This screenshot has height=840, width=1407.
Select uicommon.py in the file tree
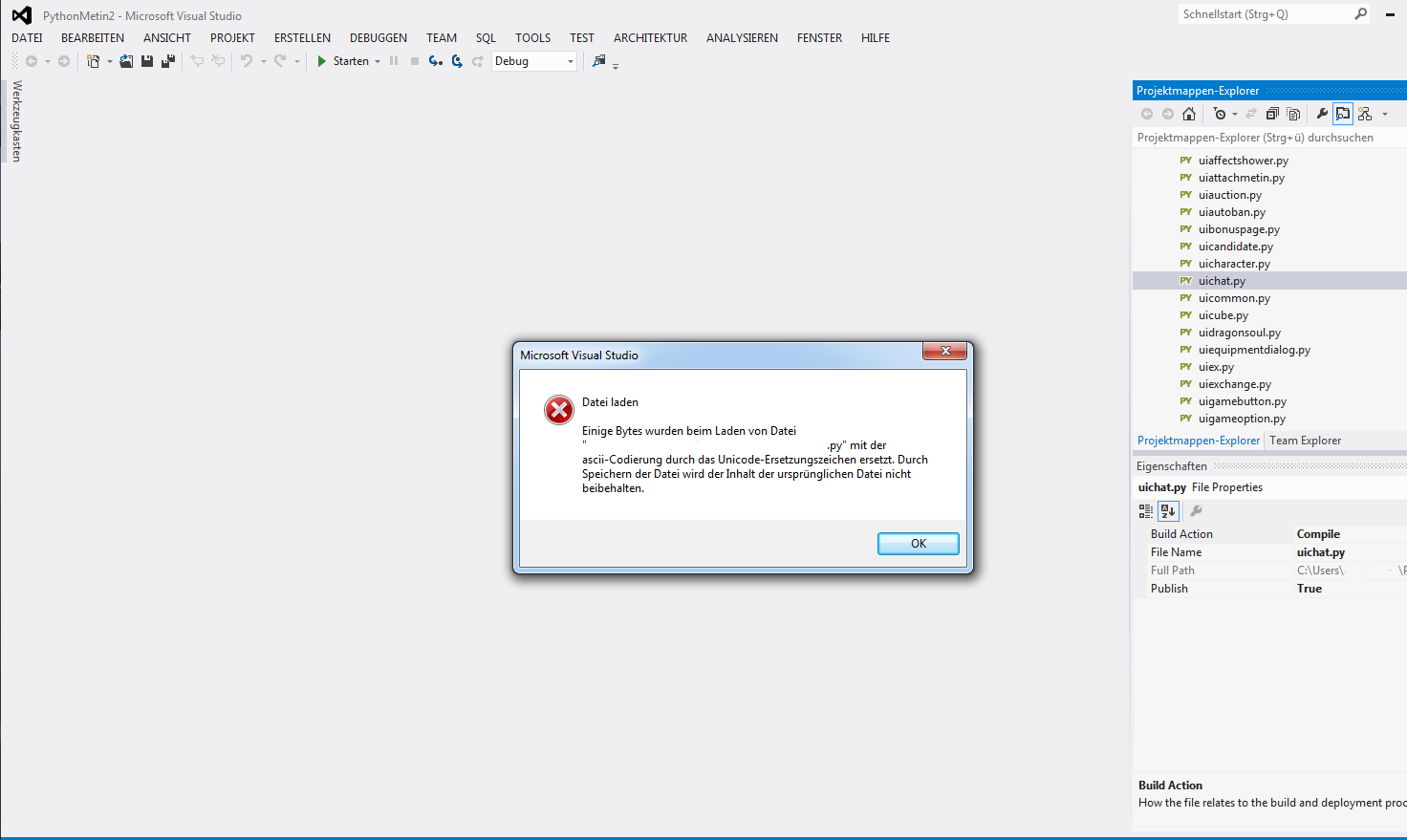click(x=1234, y=298)
